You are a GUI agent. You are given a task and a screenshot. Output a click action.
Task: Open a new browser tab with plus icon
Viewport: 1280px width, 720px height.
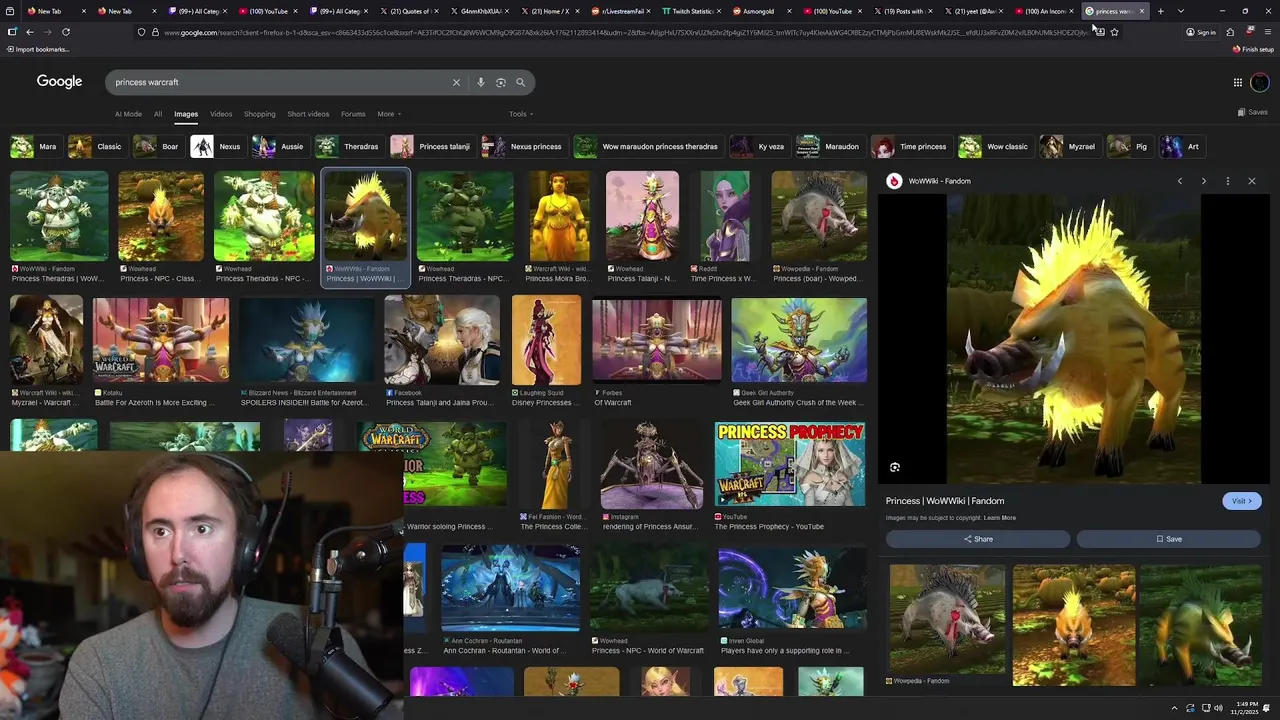pos(1161,11)
